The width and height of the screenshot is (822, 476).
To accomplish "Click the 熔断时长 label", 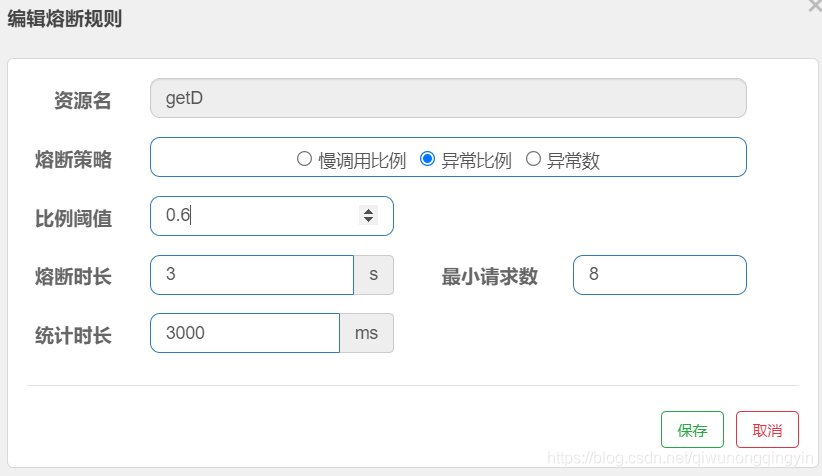I will 73,276.
